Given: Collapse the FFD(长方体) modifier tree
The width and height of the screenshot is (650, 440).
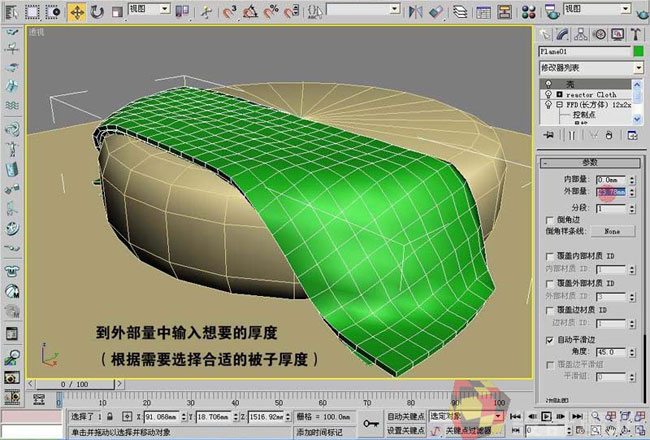Looking at the screenshot, I should coord(560,105).
